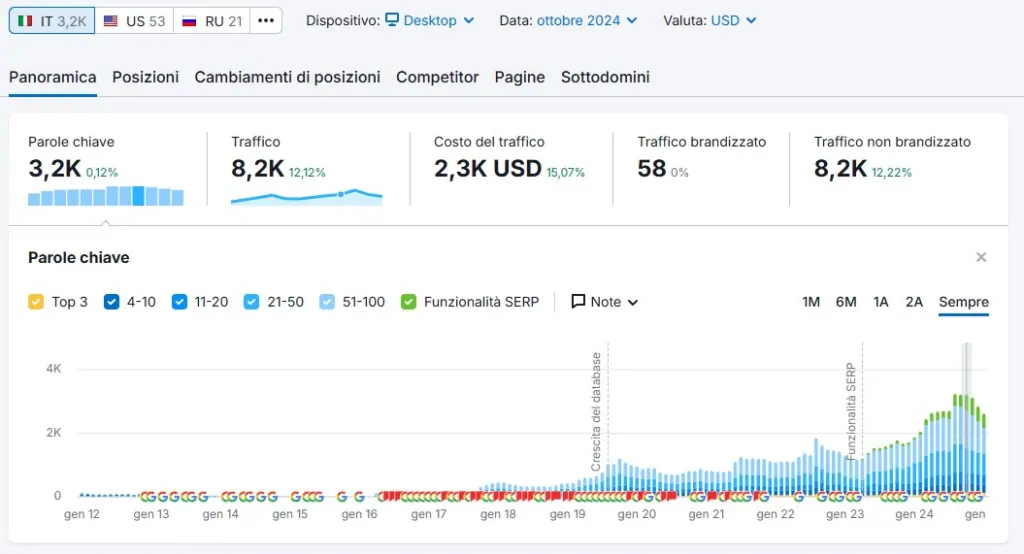
Task: Toggle the 21-50 positions checkbox
Action: (251, 302)
